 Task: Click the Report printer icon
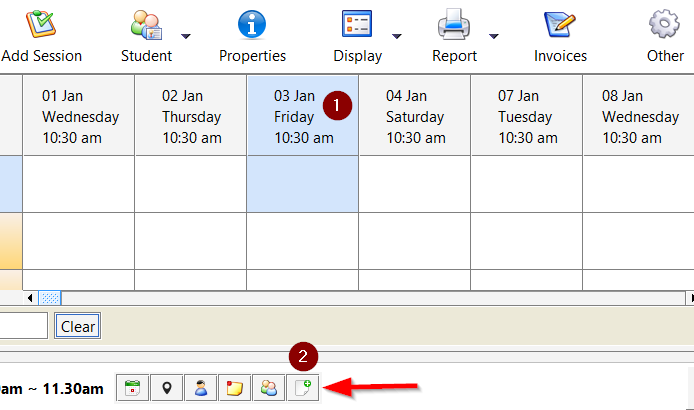(454, 24)
